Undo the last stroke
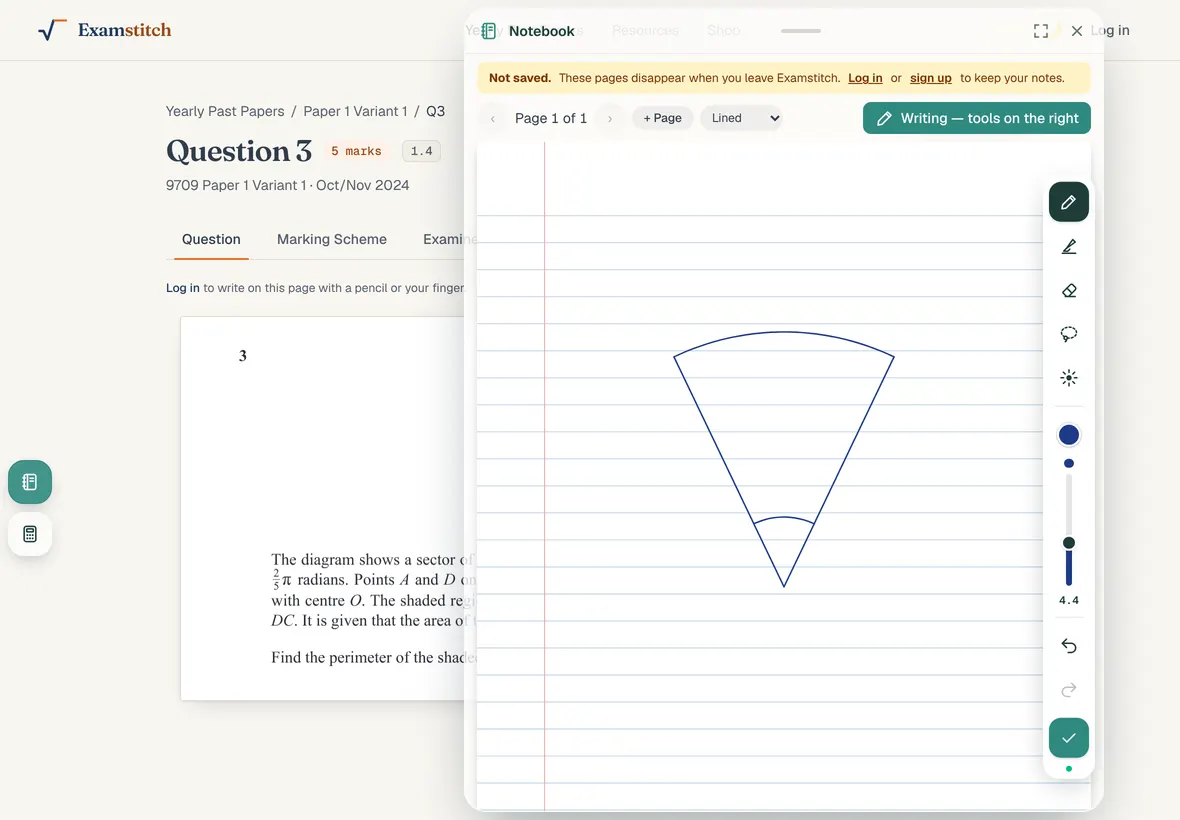The image size is (1180, 820). point(1069,646)
